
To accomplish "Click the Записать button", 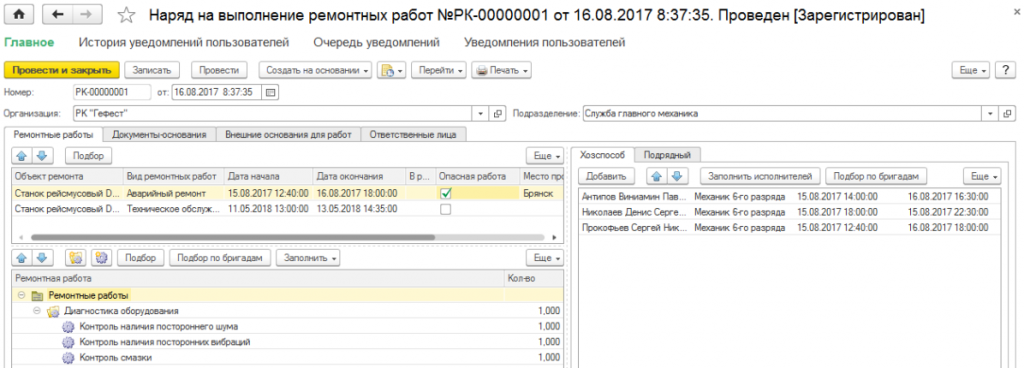I will coord(152,70).
